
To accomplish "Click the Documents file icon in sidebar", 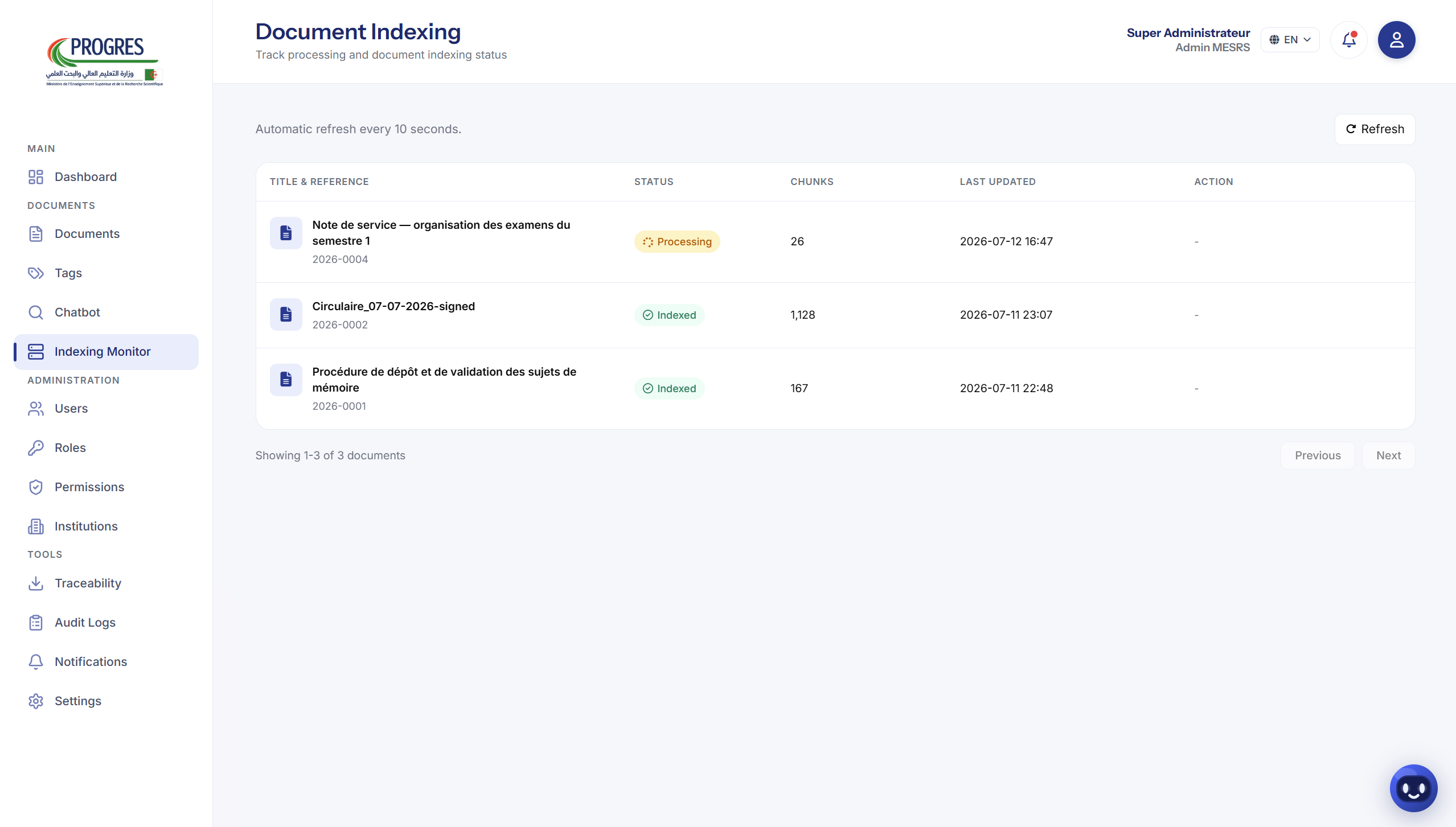I will coord(36,234).
